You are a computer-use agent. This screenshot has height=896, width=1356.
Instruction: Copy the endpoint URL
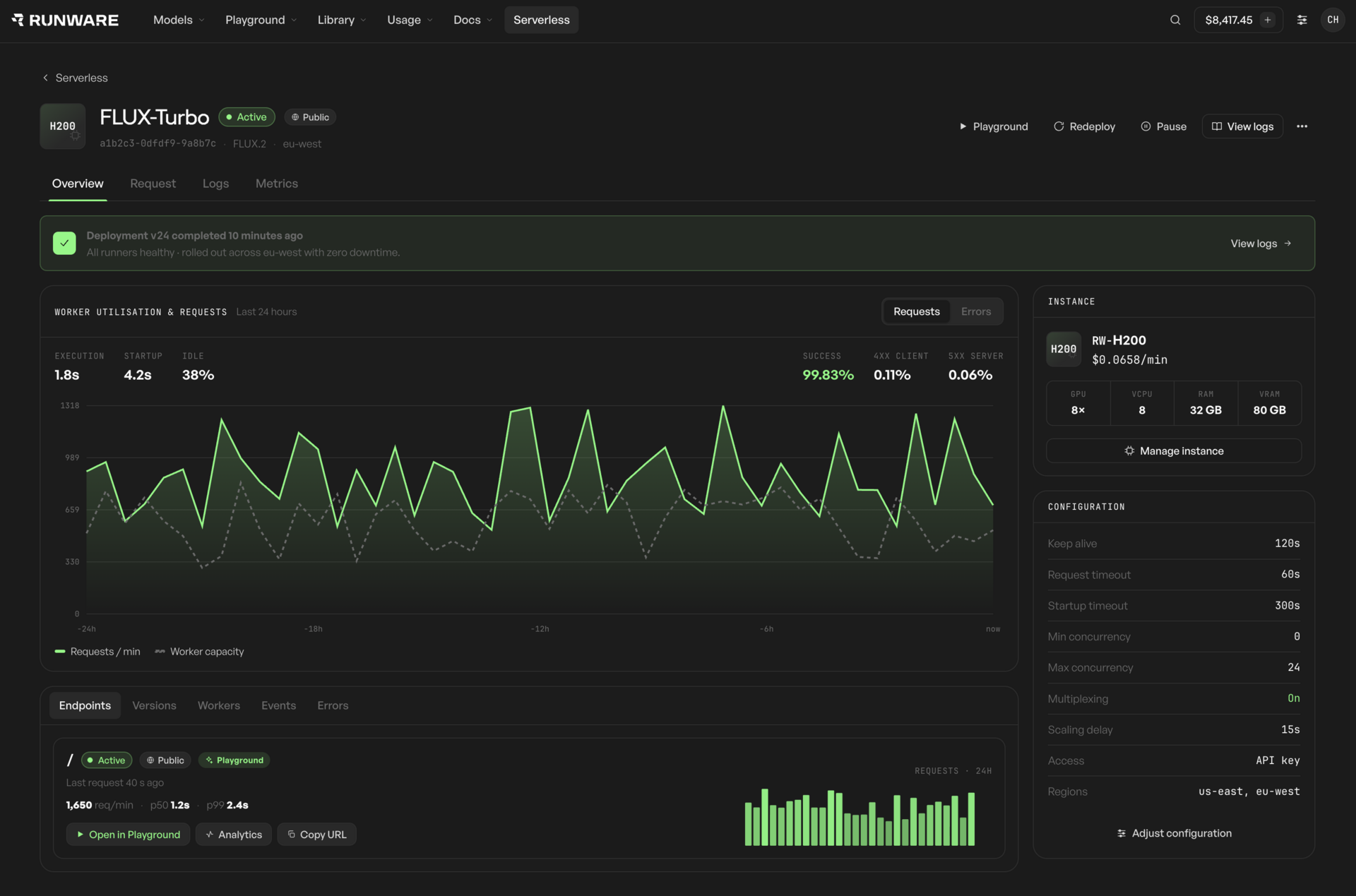316,835
